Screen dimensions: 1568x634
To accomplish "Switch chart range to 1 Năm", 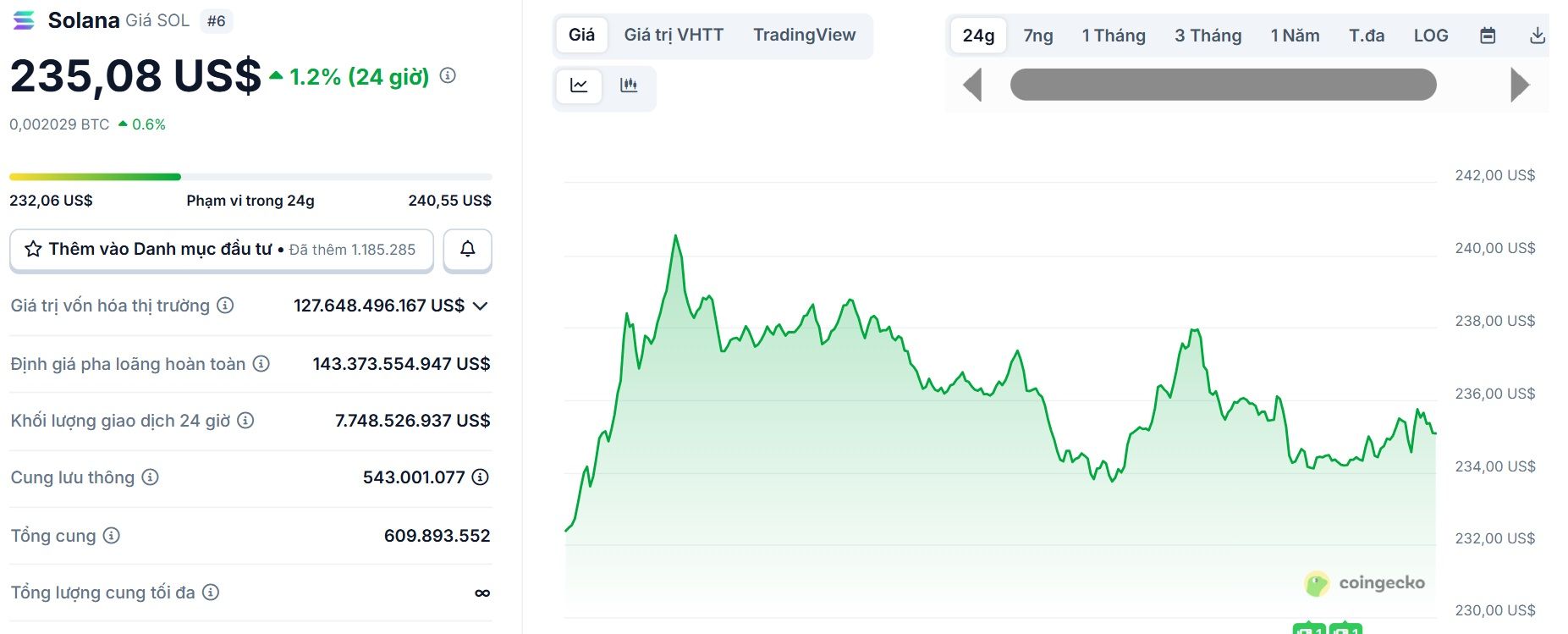I will tap(1295, 35).
